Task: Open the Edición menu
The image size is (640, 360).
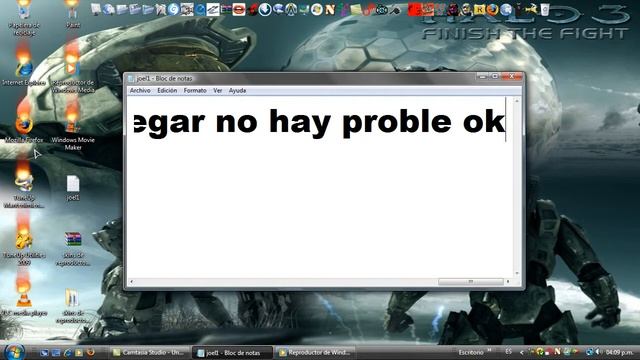Action: click(167, 91)
